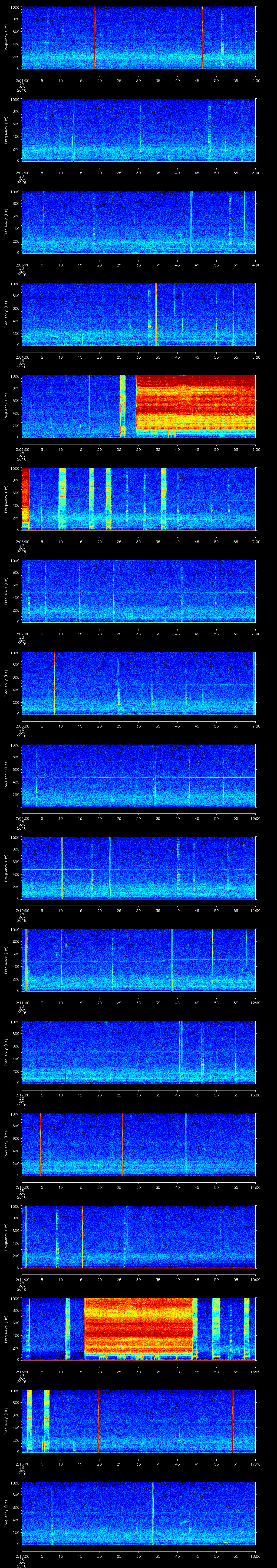Select the spectrogram panel starting at 2:01:00
This screenshot has height=1568, width=277.
click(139, 38)
